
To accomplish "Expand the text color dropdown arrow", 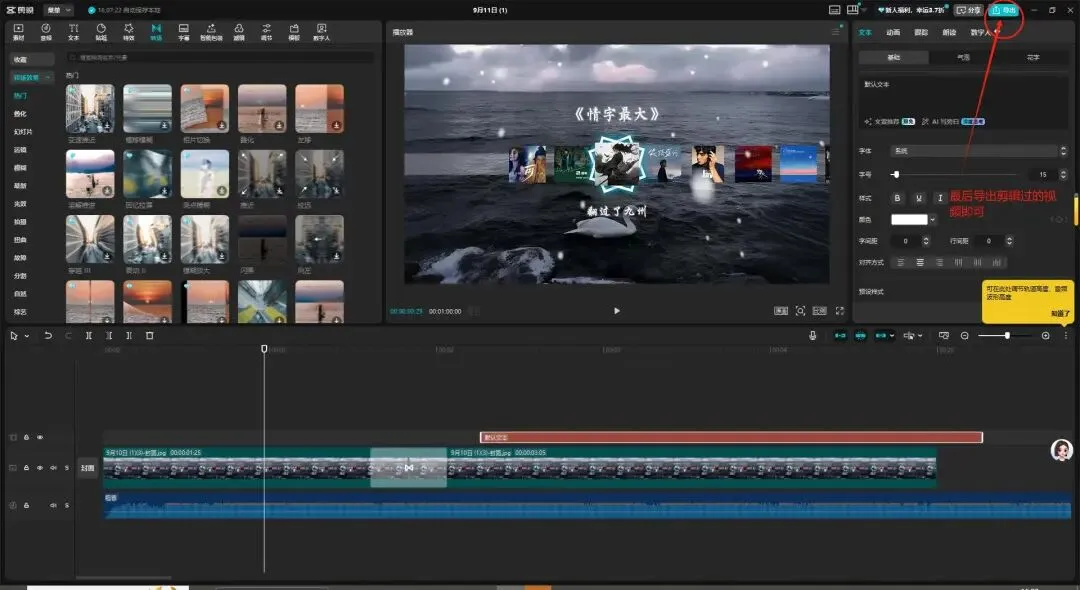I will (933, 220).
